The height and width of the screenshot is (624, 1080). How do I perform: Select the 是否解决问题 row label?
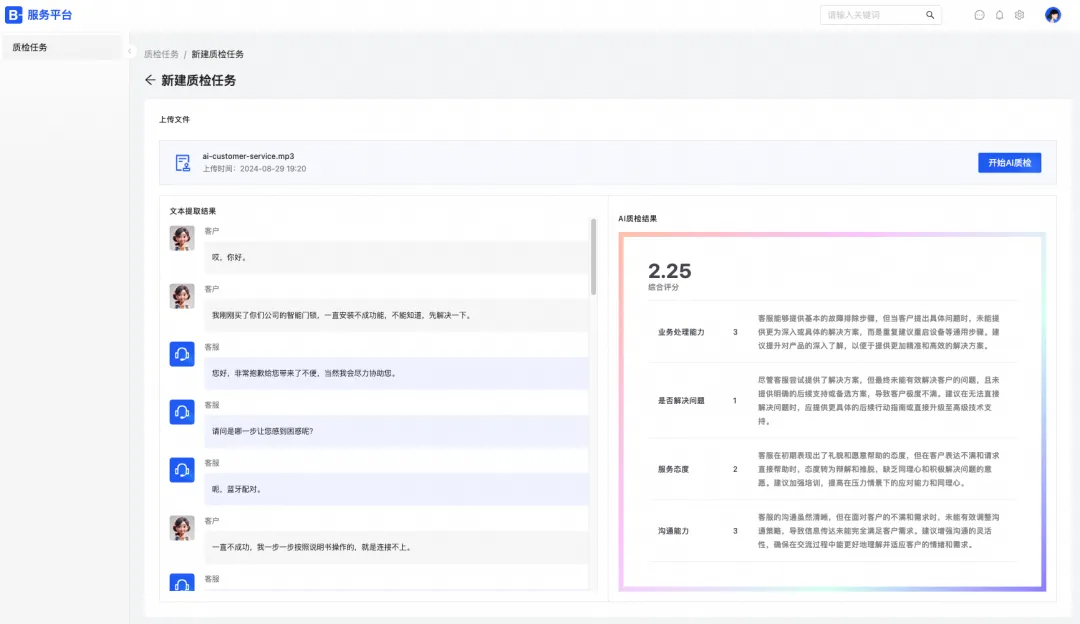point(681,400)
